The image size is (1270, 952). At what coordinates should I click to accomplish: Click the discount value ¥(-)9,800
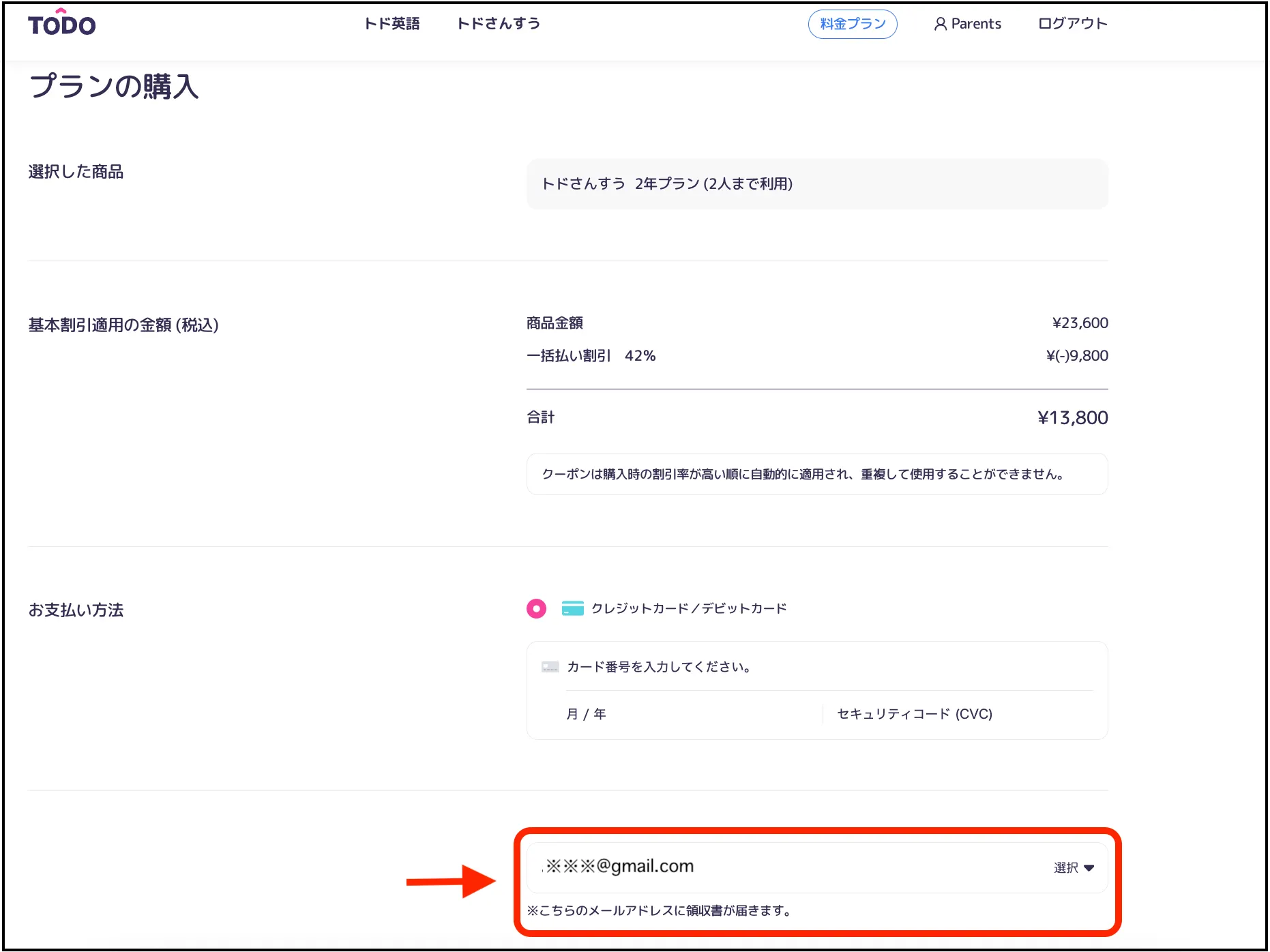pos(1078,355)
